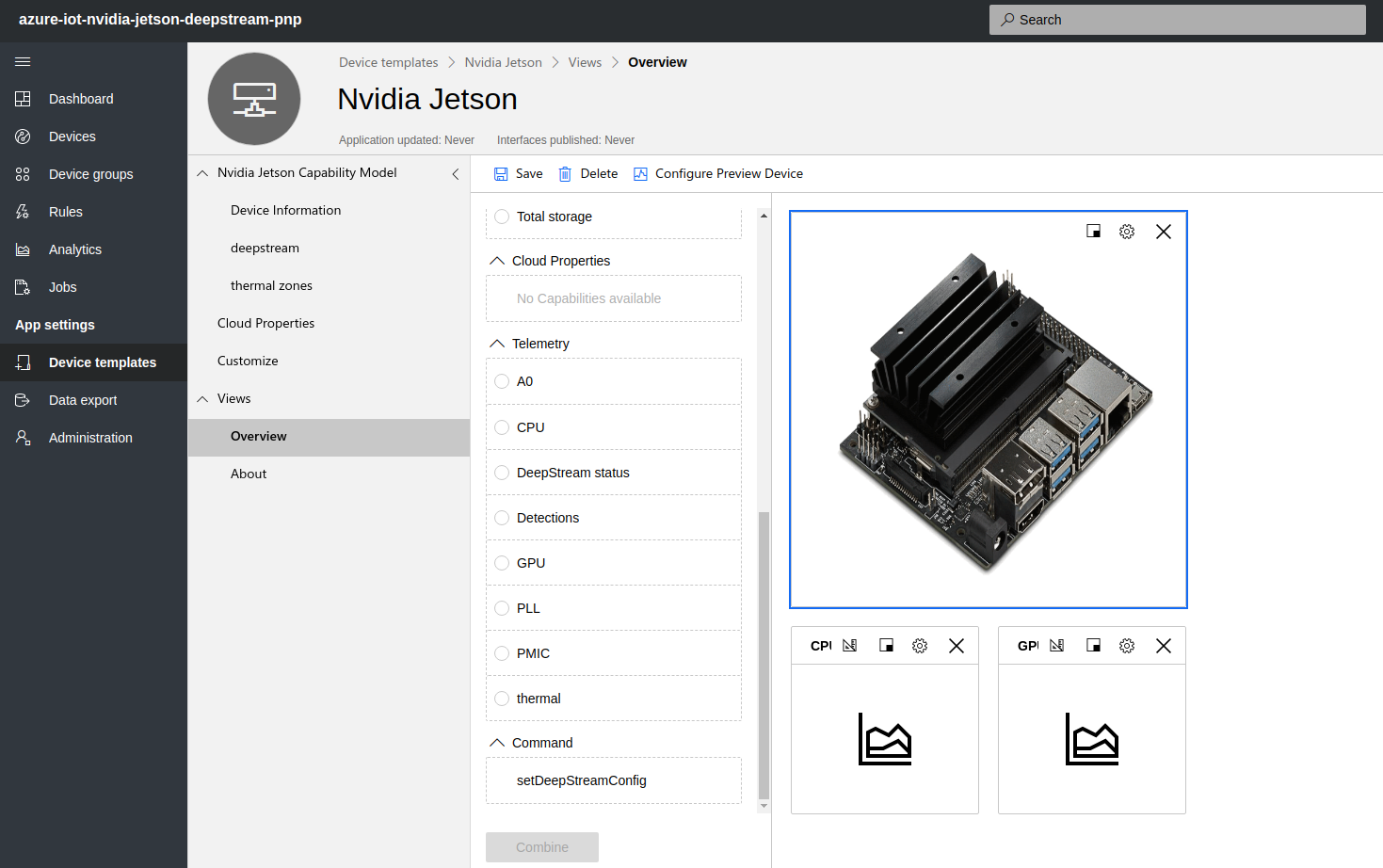Viewport: 1383px width, 868px height.
Task: Remove the GPU chart tile
Action: pos(1164,646)
